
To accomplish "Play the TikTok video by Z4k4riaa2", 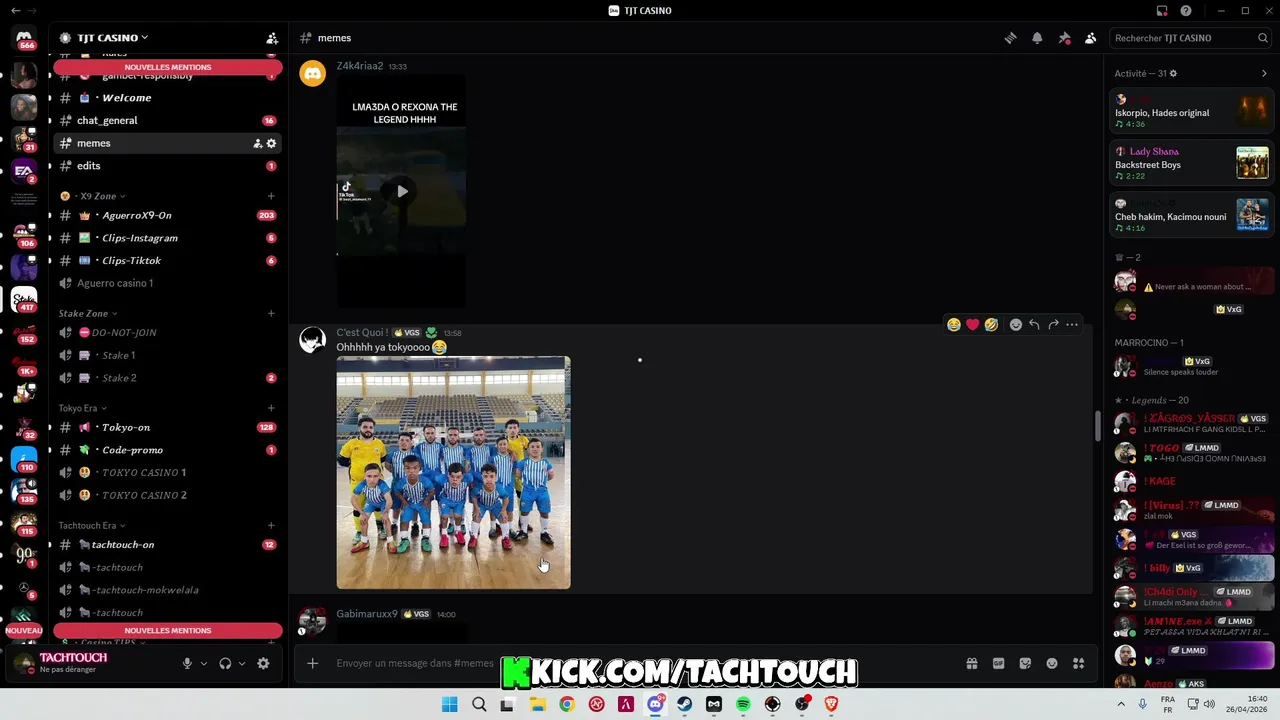I will coord(401,191).
